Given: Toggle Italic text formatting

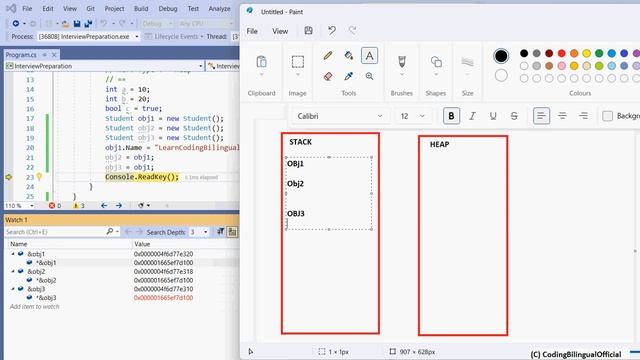Looking at the screenshot, I should point(472,116).
